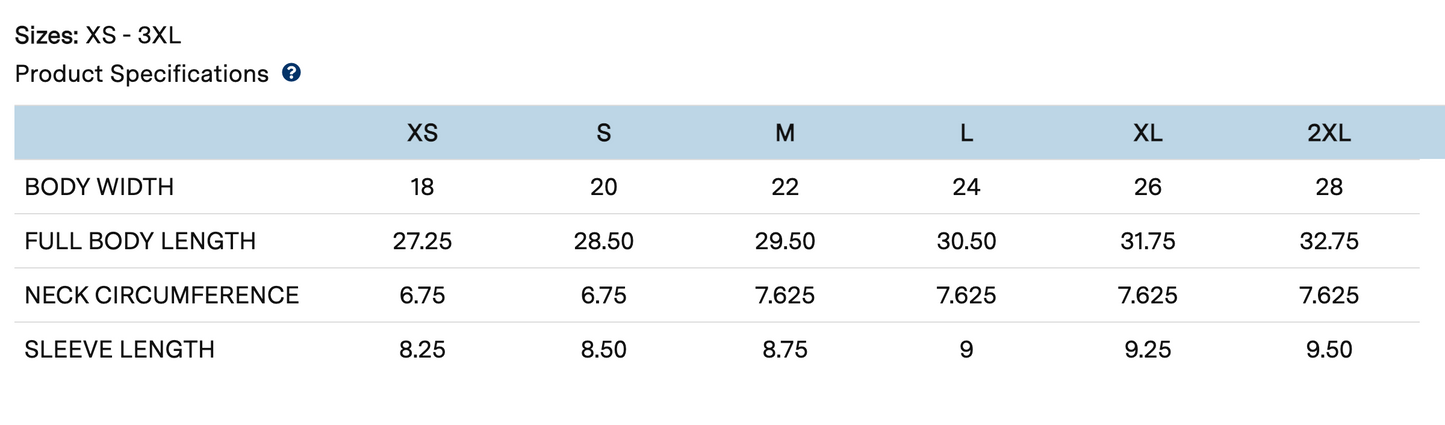Click the Product Specifications heading text

pos(142,74)
